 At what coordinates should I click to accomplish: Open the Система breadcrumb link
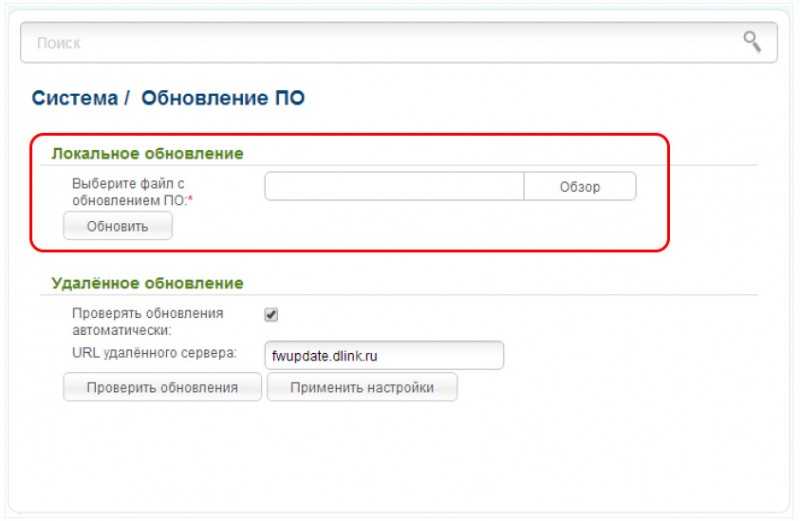click(x=74, y=98)
